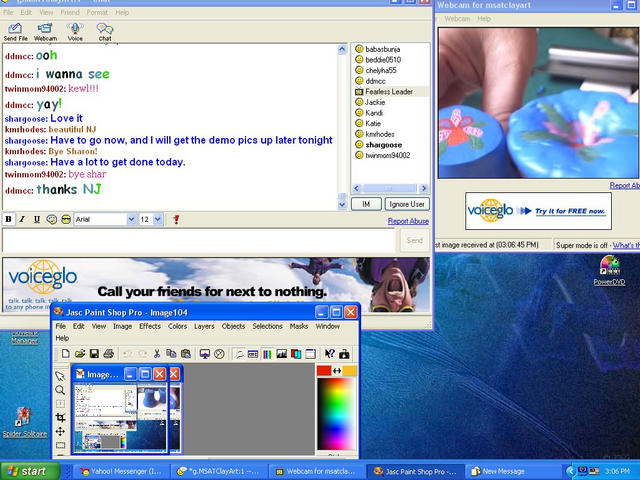Click the IM button below user list

coord(366,204)
